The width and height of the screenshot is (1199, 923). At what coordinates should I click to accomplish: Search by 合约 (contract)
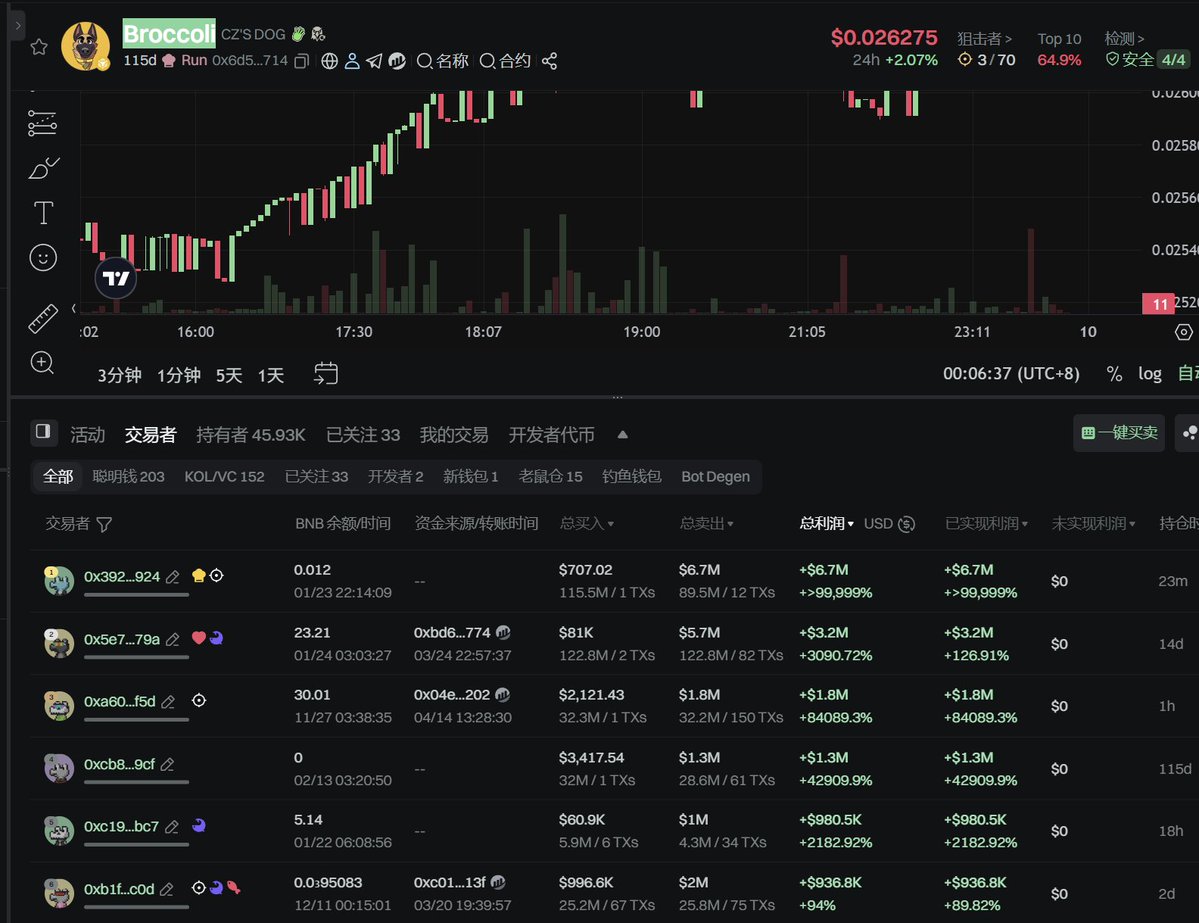pos(505,60)
